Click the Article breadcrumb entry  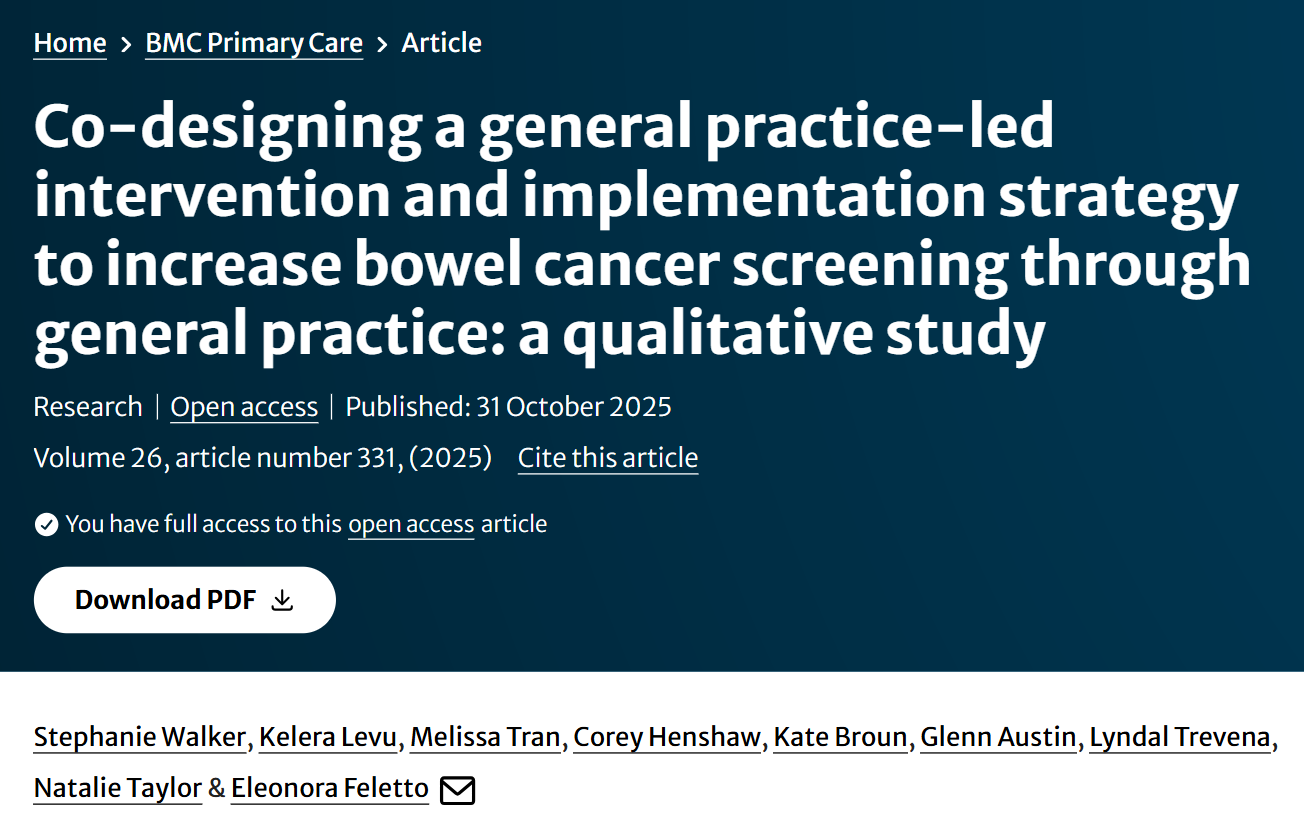click(441, 42)
